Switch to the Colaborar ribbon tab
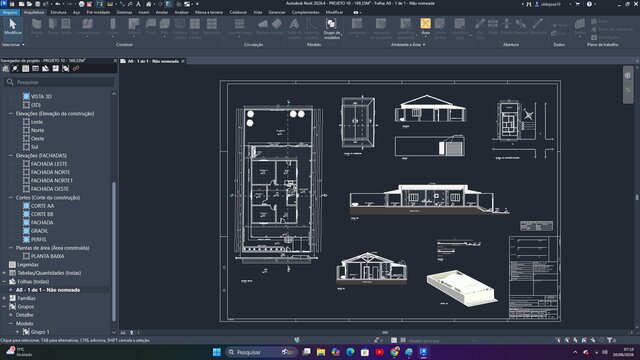This screenshot has width=640, height=360. 238,12
